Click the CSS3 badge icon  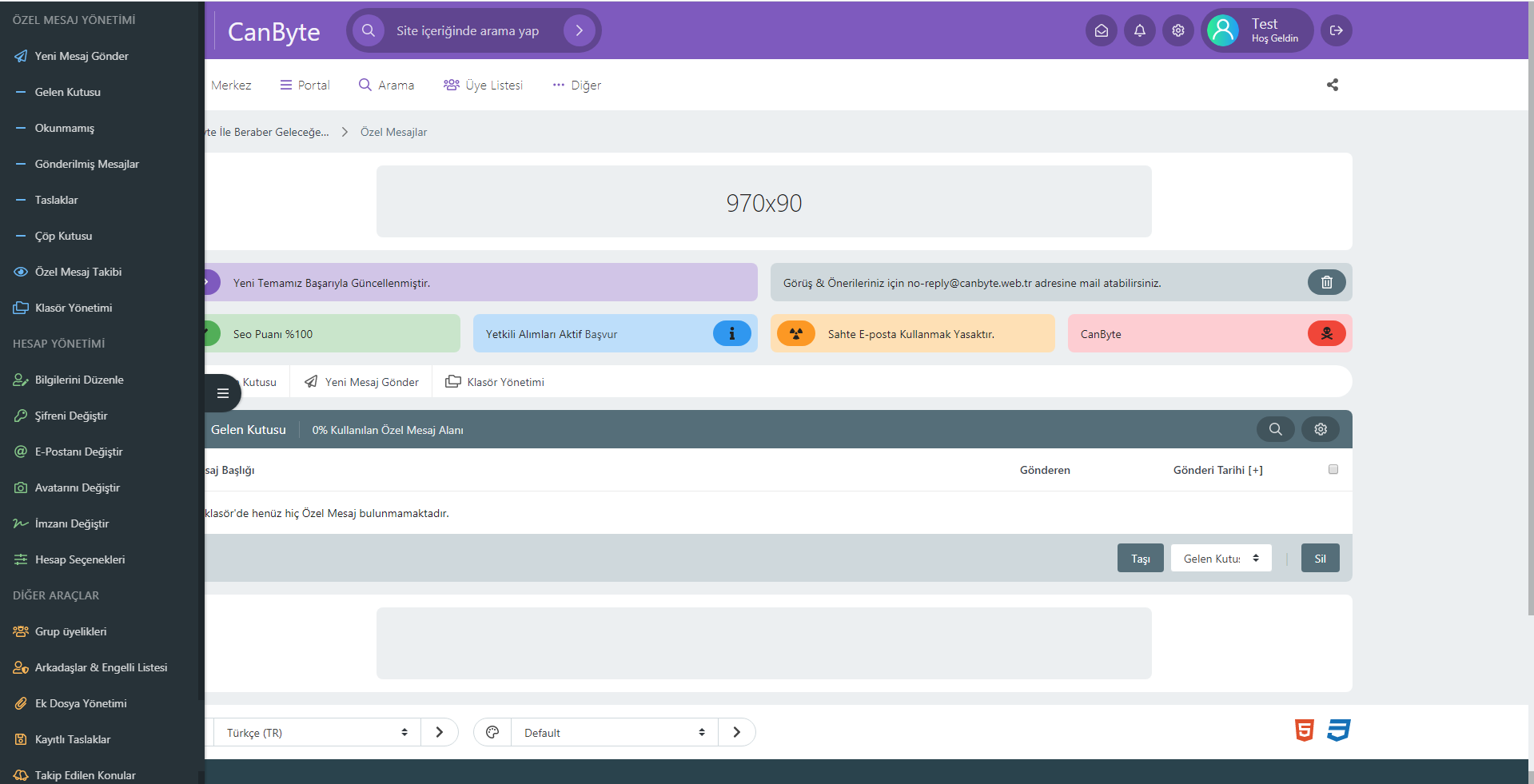click(x=1339, y=730)
